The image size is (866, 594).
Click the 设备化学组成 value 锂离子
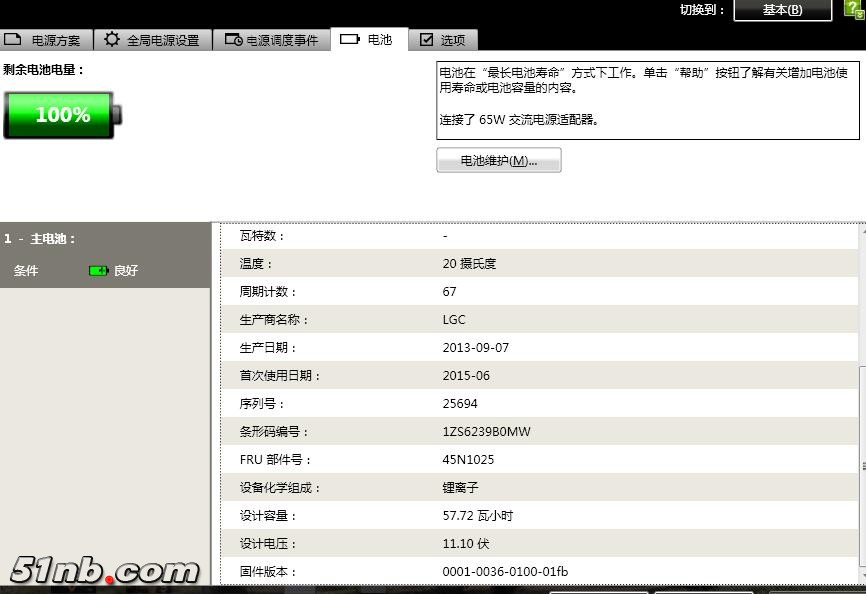click(460, 487)
